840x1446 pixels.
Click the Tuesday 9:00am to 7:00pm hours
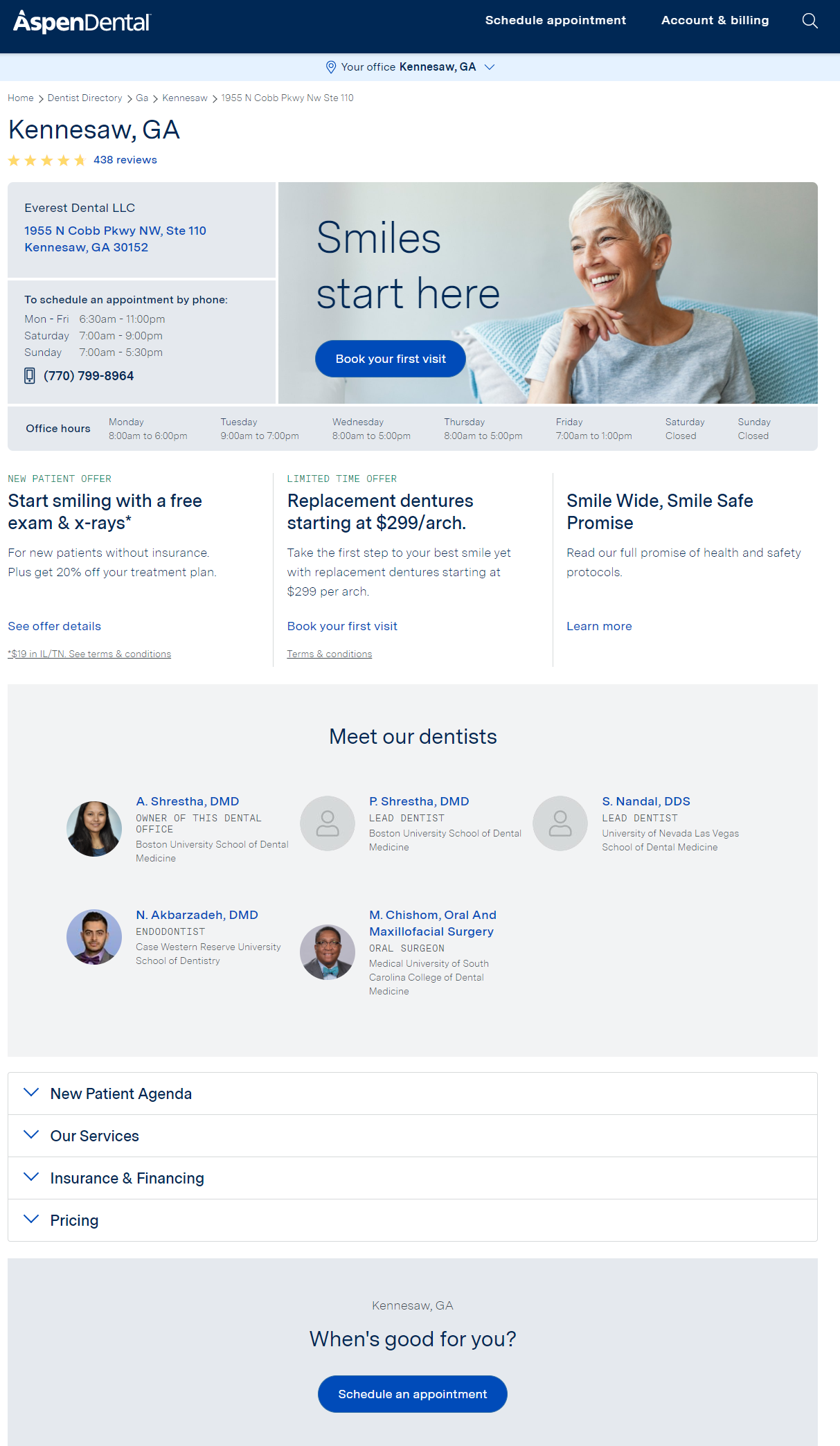point(260,429)
